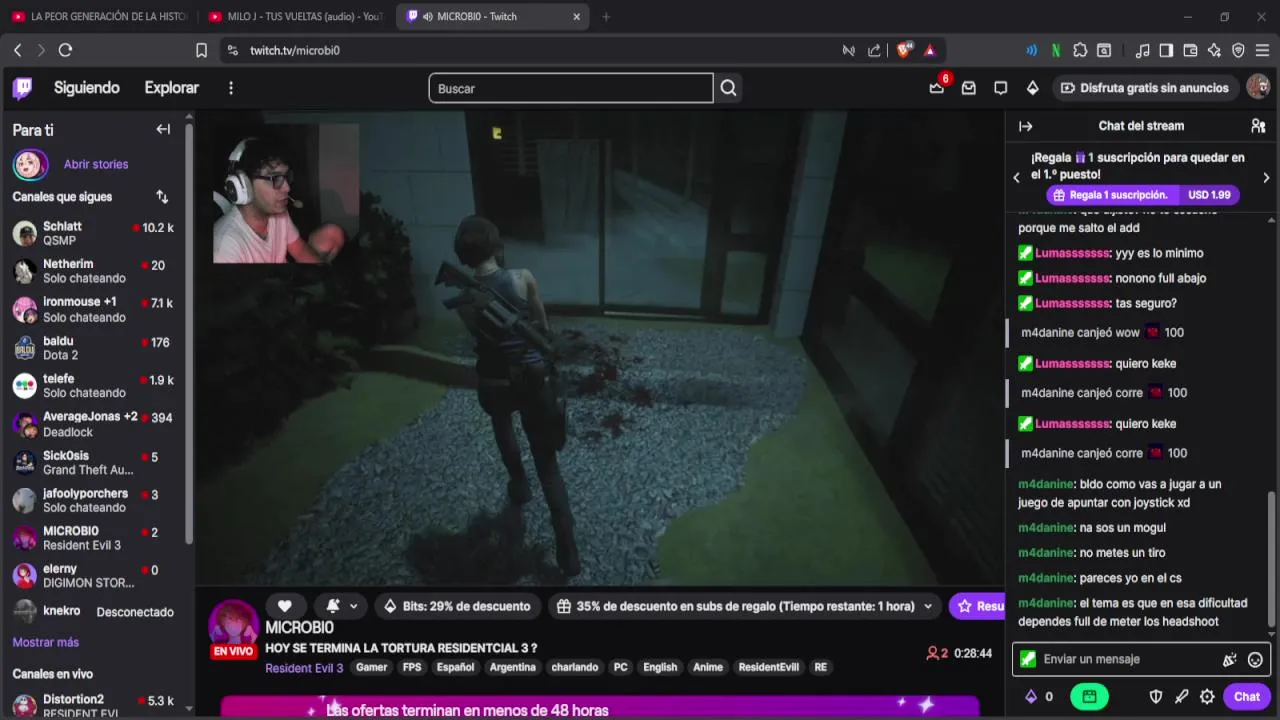Screen dimensions: 1280x720
Task: Select the Anime tag
Action: pyautogui.click(x=708, y=667)
